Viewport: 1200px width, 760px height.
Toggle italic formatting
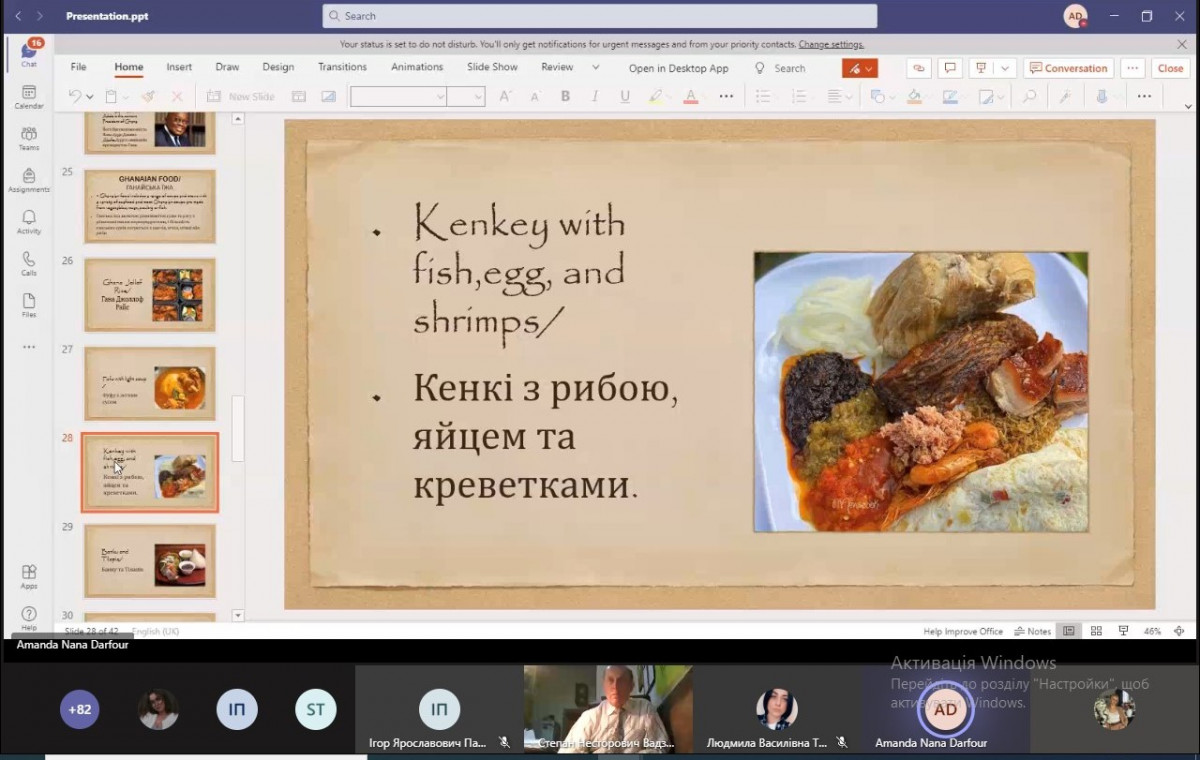pyautogui.click(x=595, y=97)
